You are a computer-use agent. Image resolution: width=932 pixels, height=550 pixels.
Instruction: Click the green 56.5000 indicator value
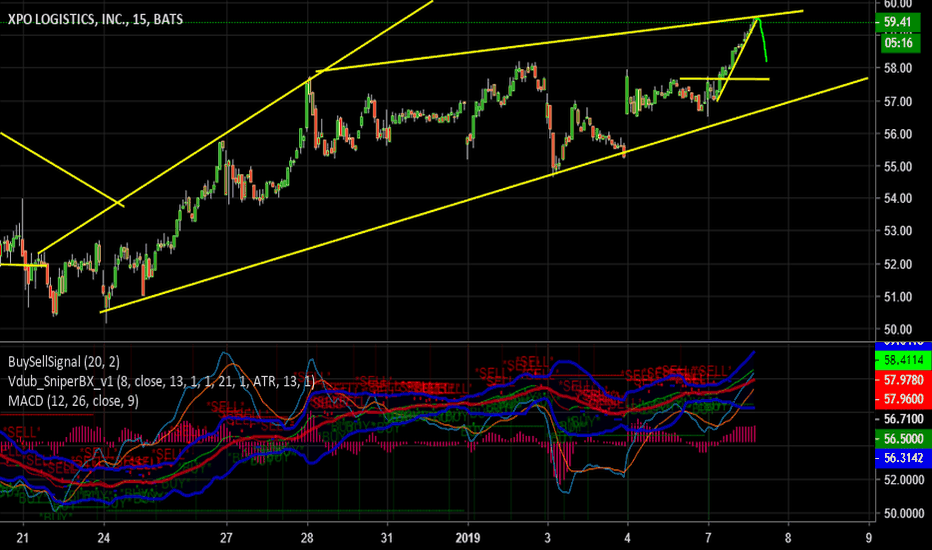tap(903, 439)
